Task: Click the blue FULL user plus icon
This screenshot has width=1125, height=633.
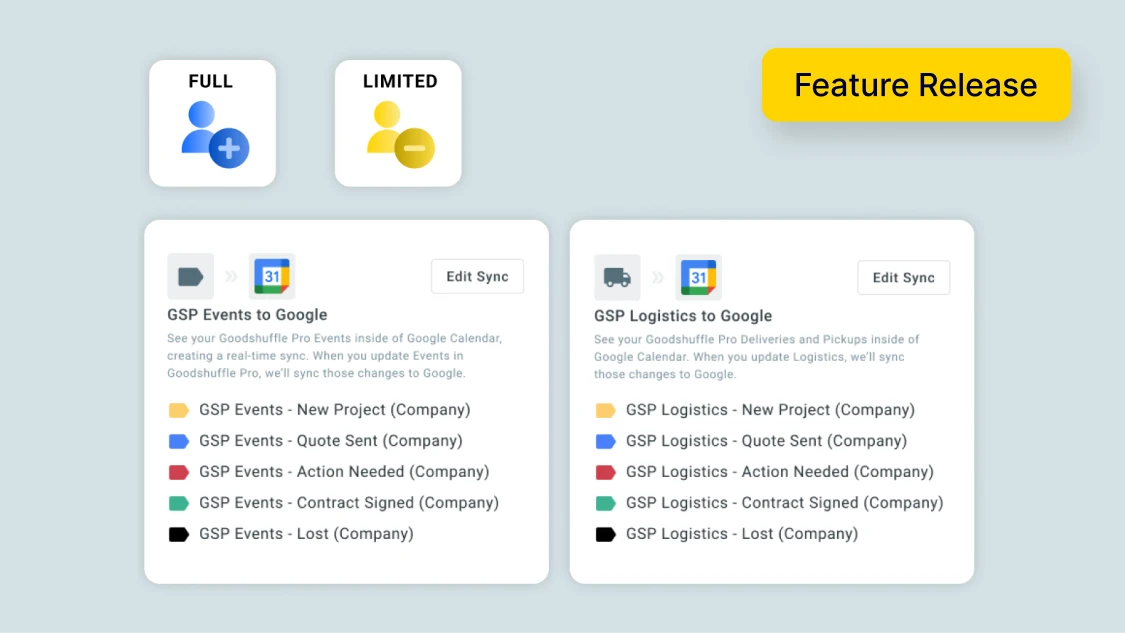Action: click(215, 135)
